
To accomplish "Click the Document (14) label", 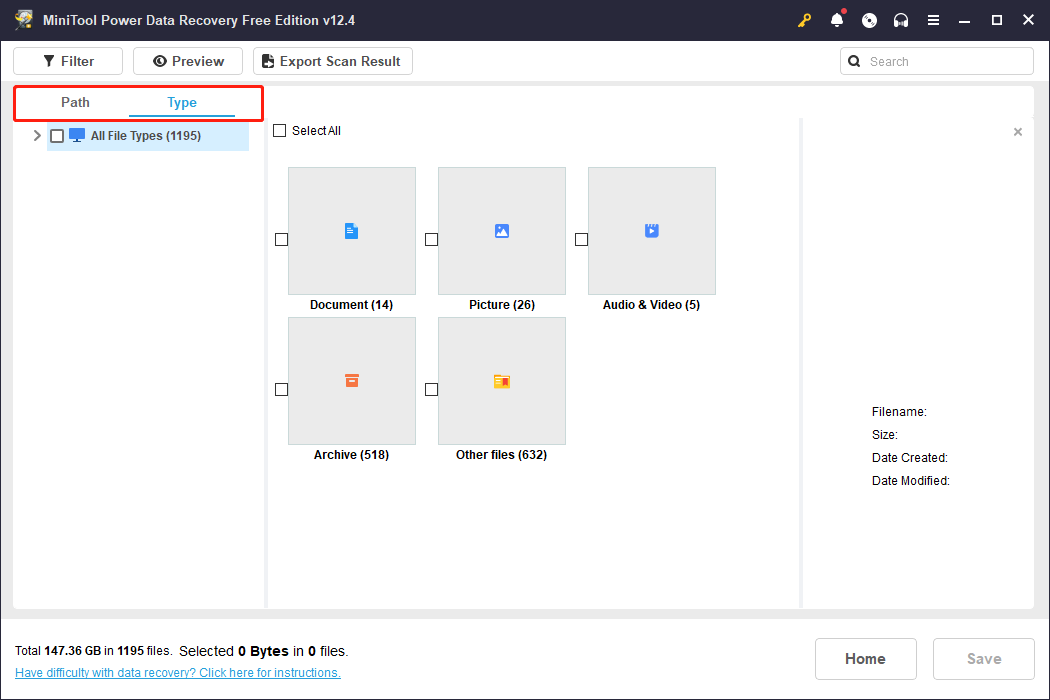I will [352, 305].
